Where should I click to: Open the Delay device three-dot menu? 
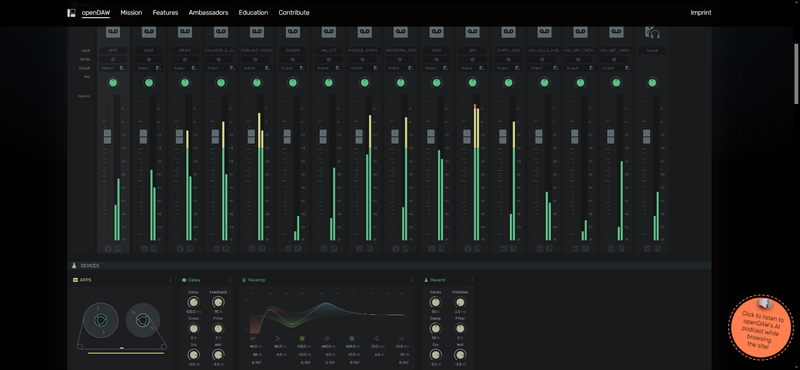(230, 280)
